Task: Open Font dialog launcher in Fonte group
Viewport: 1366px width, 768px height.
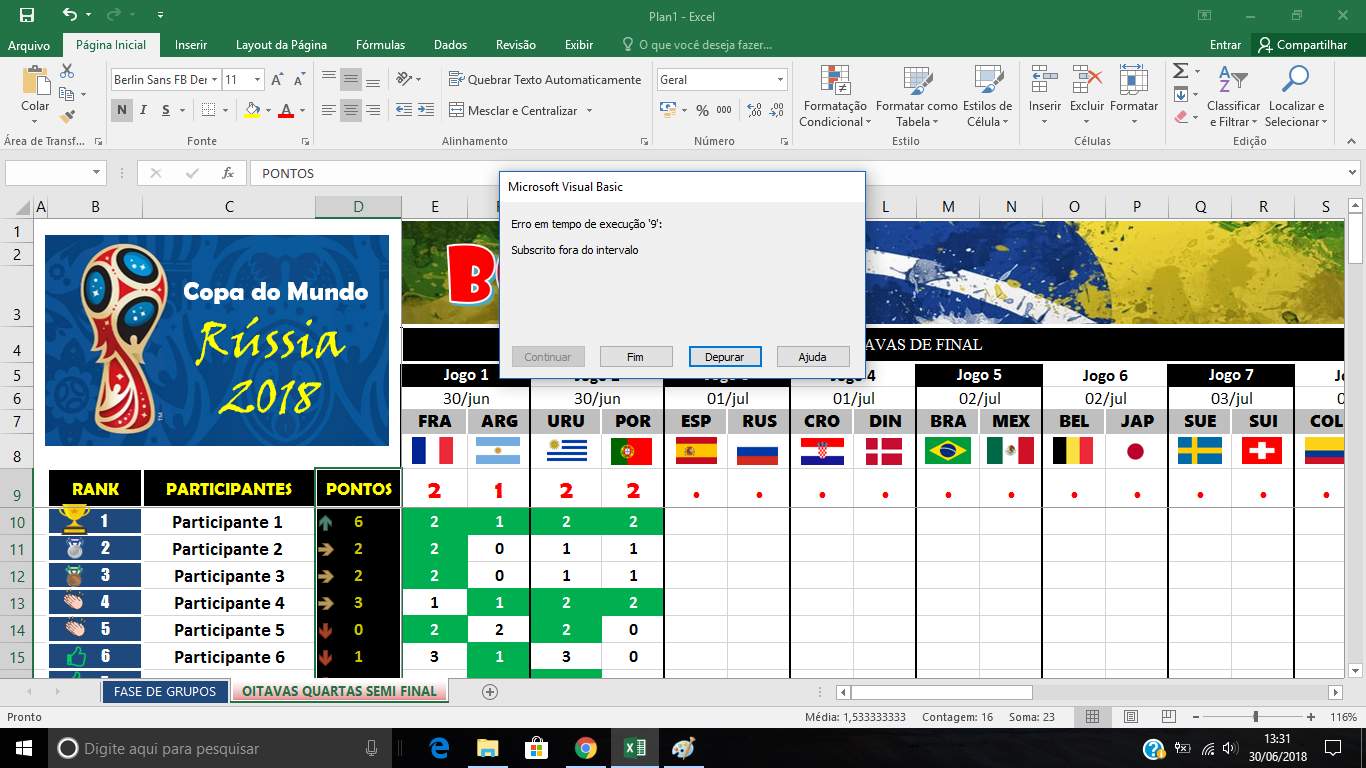Action: [305, 142]
